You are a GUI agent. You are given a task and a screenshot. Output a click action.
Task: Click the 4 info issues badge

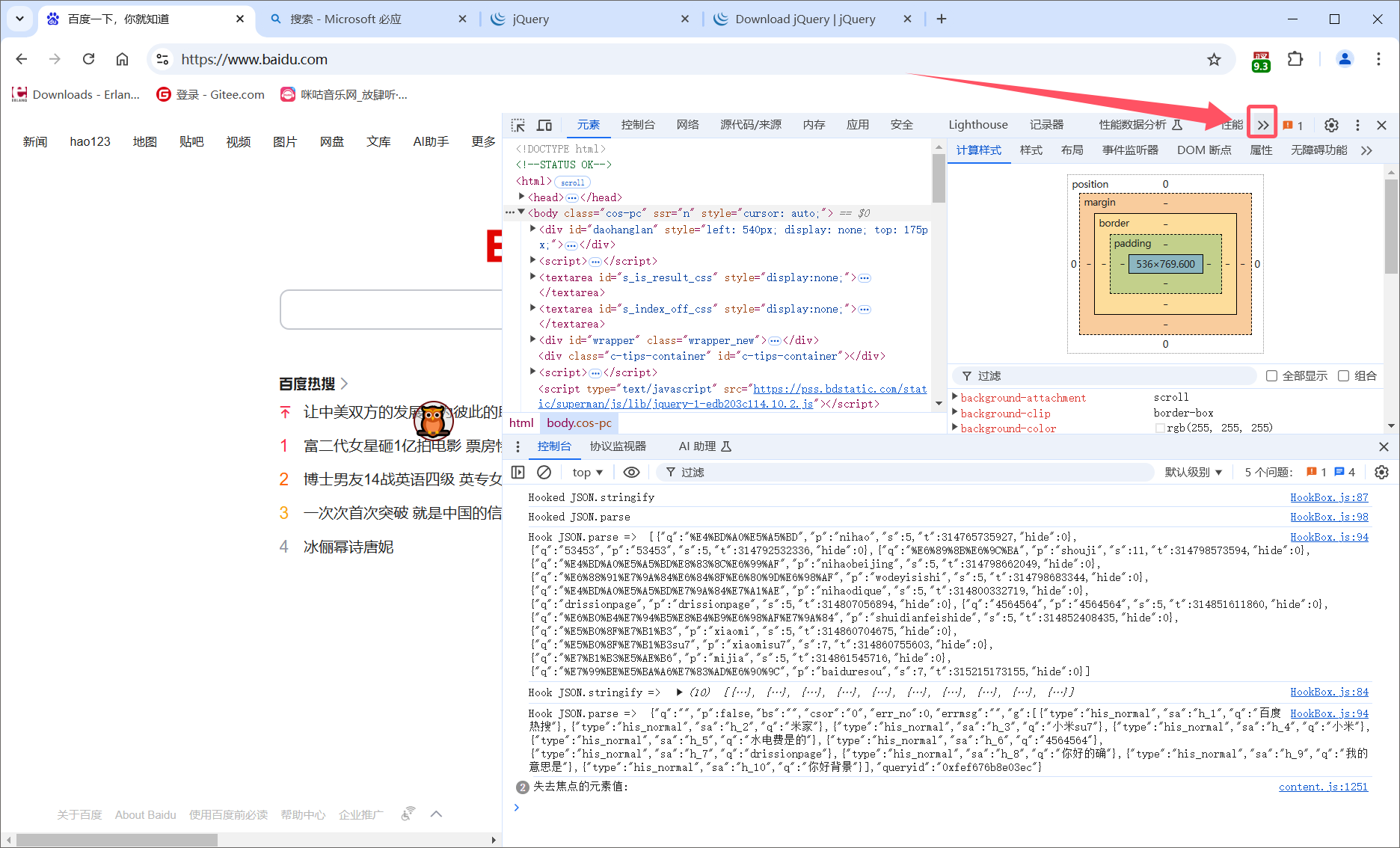tap(1345, 472)
